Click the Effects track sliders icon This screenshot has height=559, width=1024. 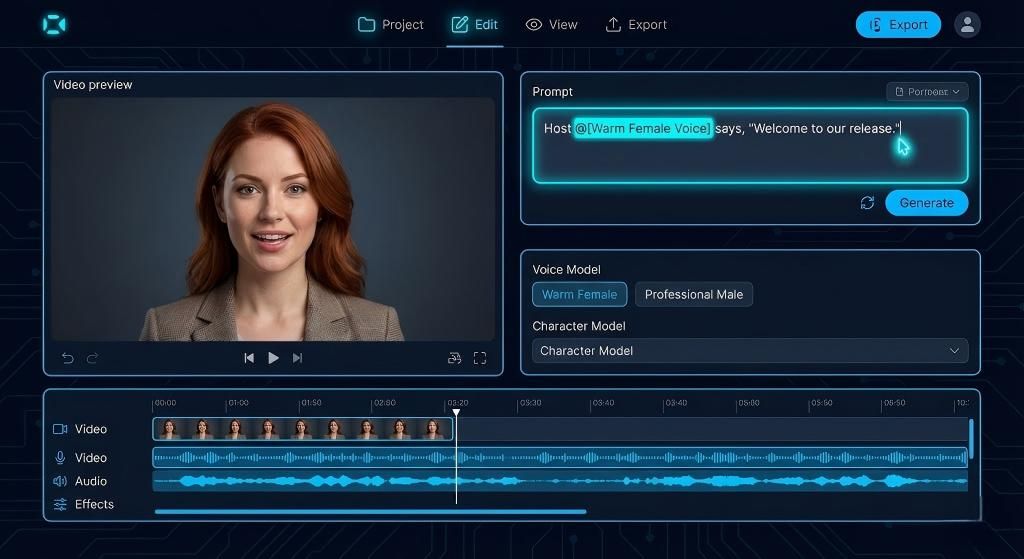point(60,504)
